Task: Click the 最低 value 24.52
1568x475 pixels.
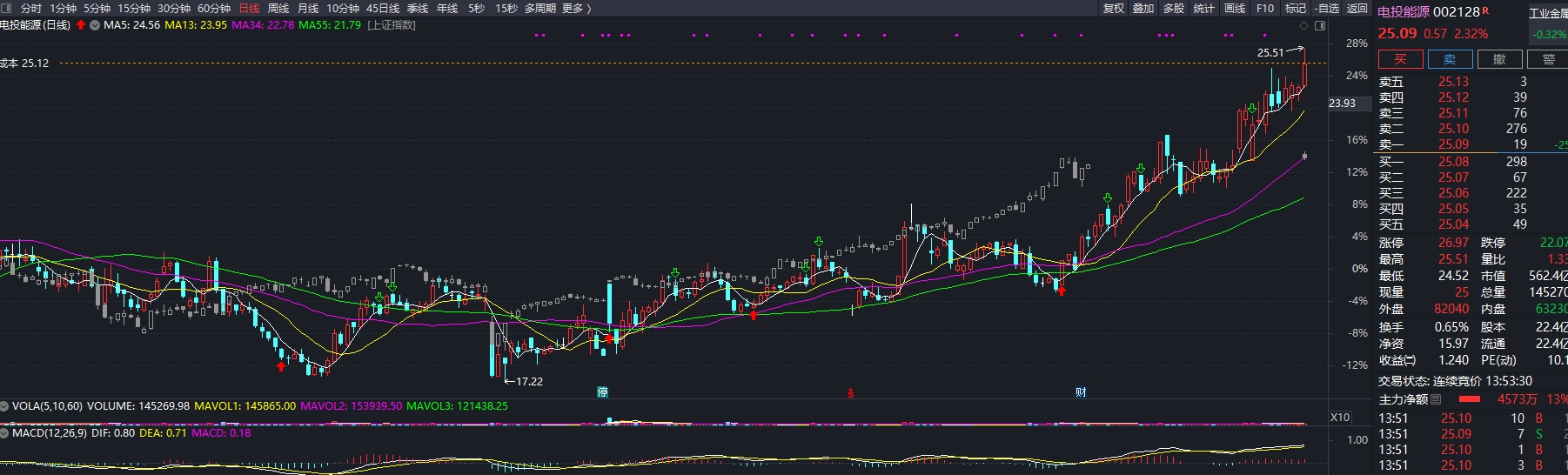Action: tap(1453, 276)
